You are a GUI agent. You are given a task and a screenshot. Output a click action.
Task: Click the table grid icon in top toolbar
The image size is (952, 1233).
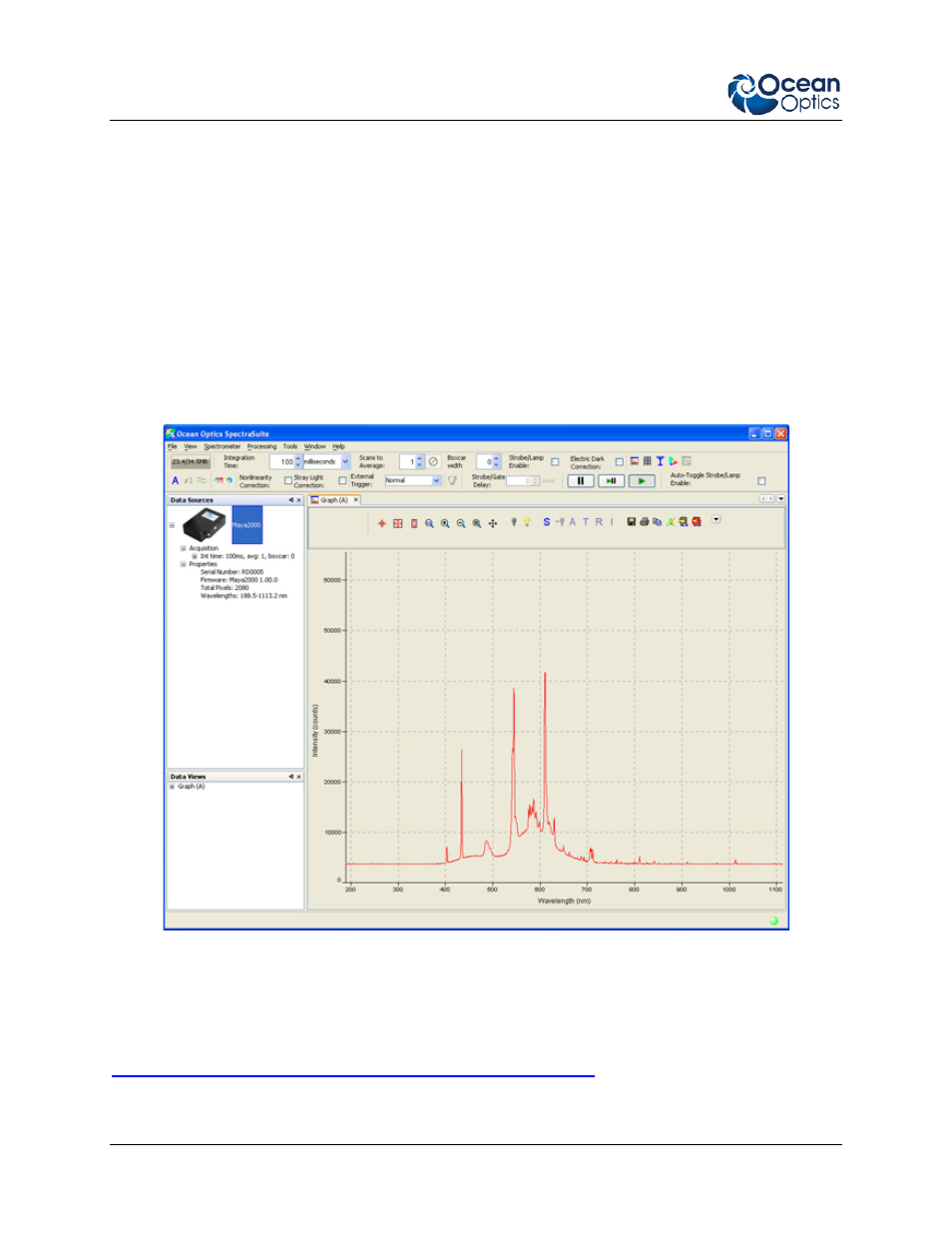[x=647, y=461]
